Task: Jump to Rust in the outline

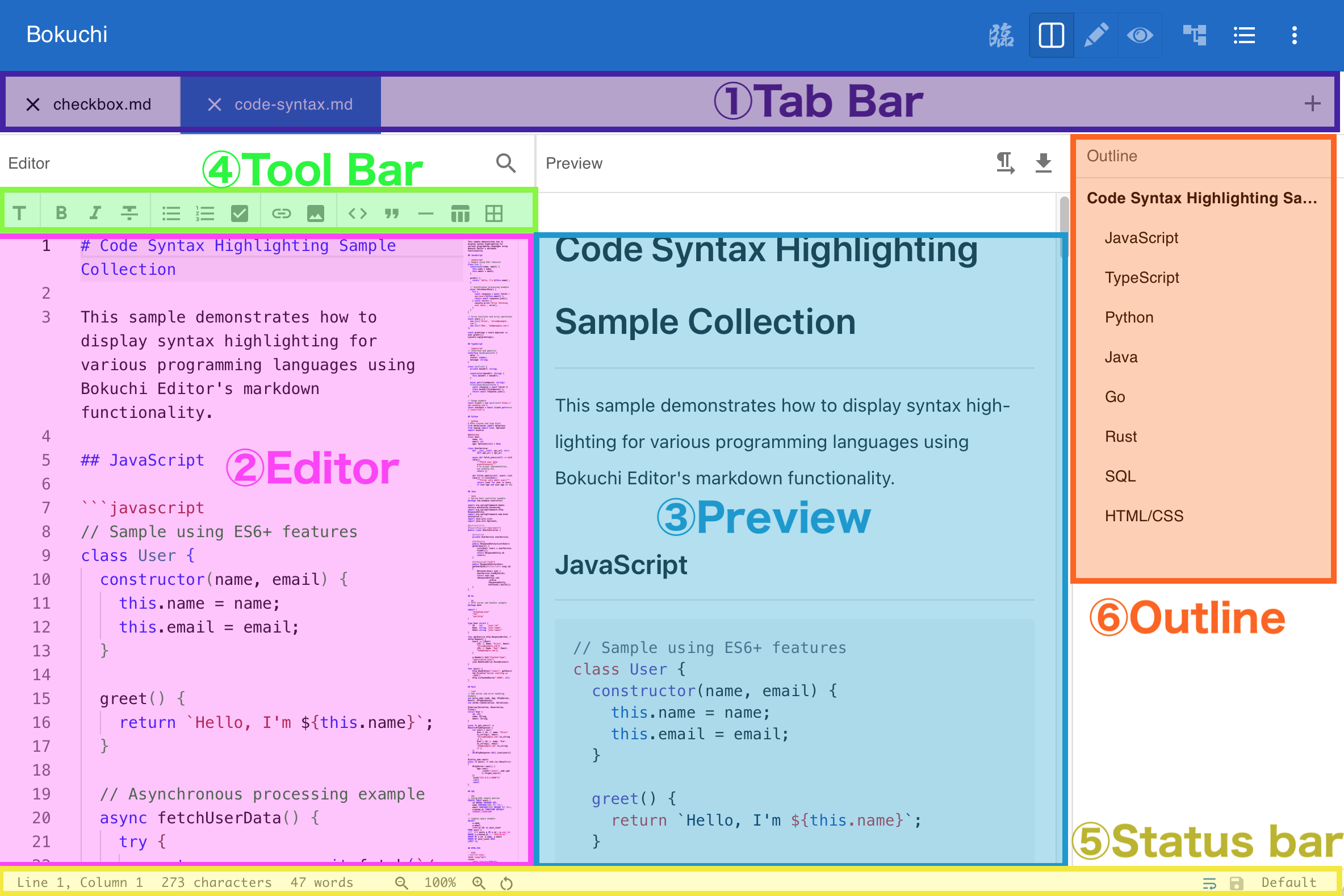Action: click(x=1121, y=437)
